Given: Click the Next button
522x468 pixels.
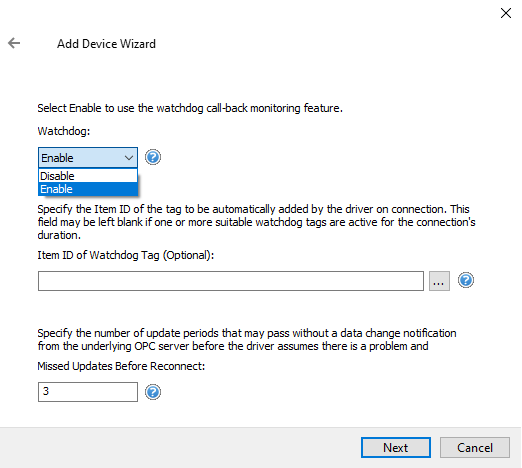Looking at the screenshot, I should [396, 448].
